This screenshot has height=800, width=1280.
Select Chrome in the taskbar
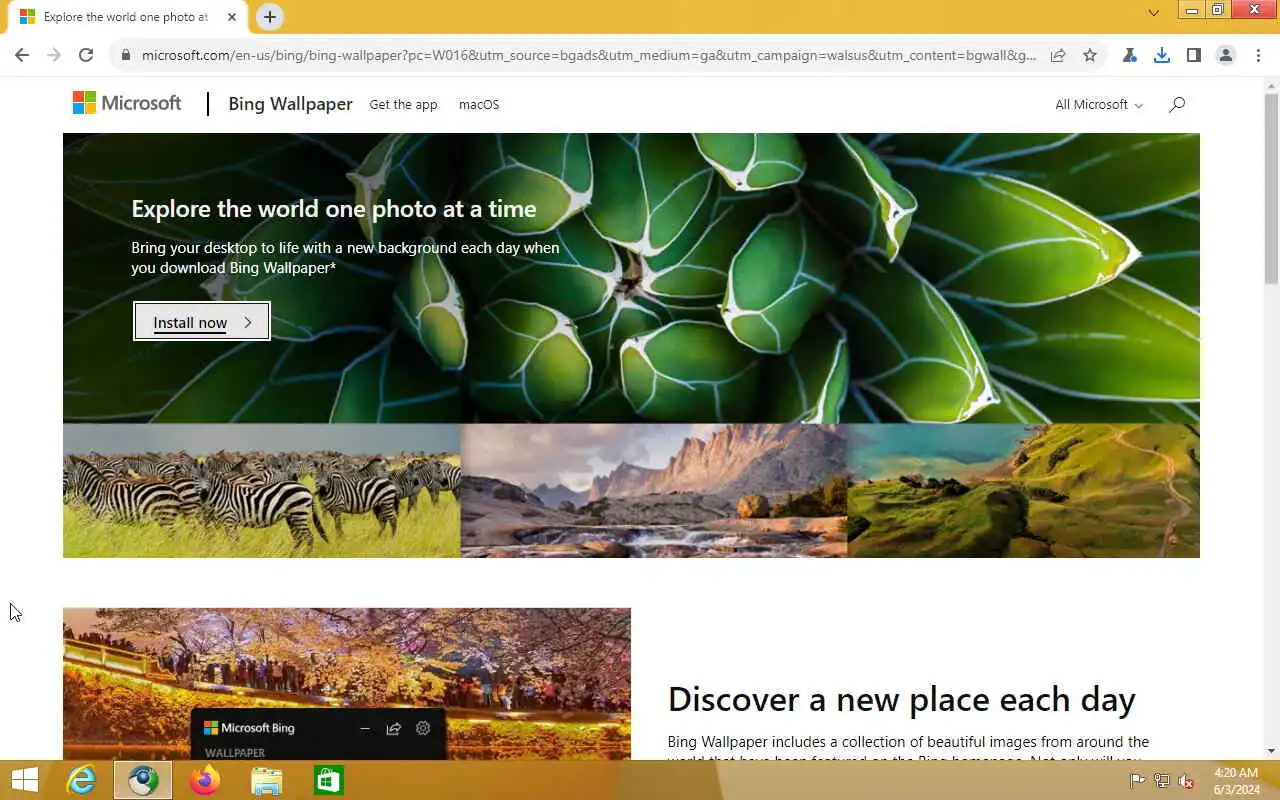coord(143,780)
